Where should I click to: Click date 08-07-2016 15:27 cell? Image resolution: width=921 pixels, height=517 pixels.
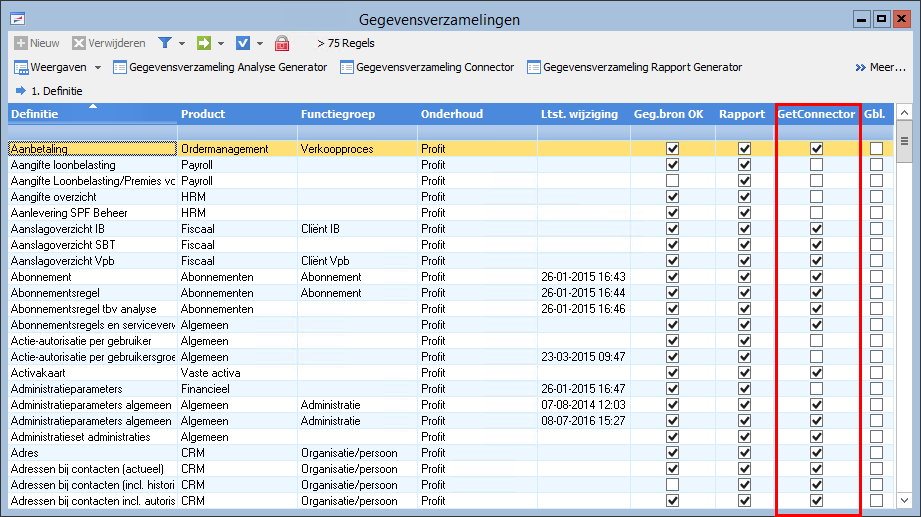click(583, 421)
